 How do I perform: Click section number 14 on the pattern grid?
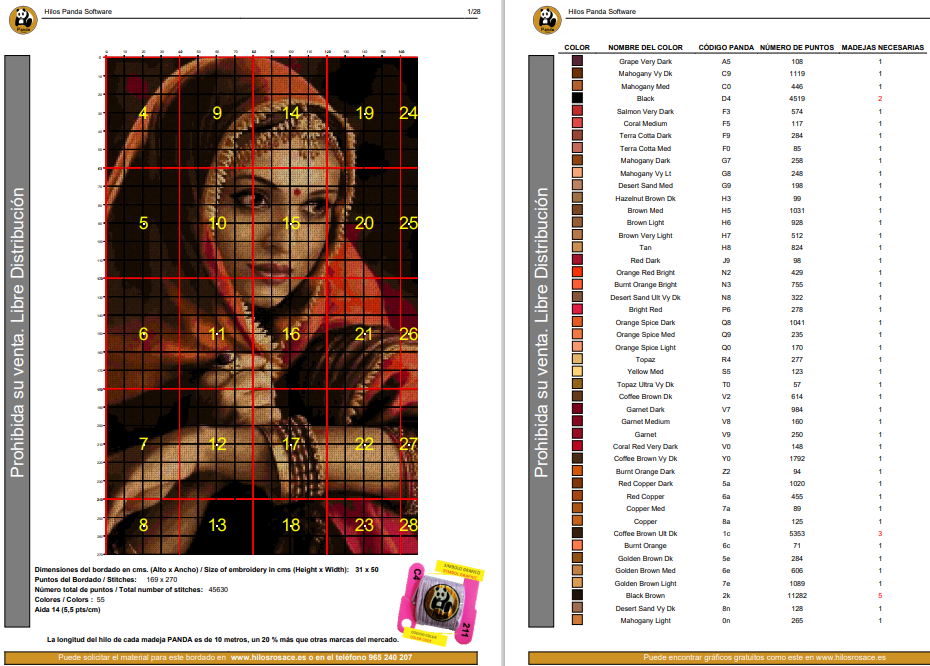(291, 113)
